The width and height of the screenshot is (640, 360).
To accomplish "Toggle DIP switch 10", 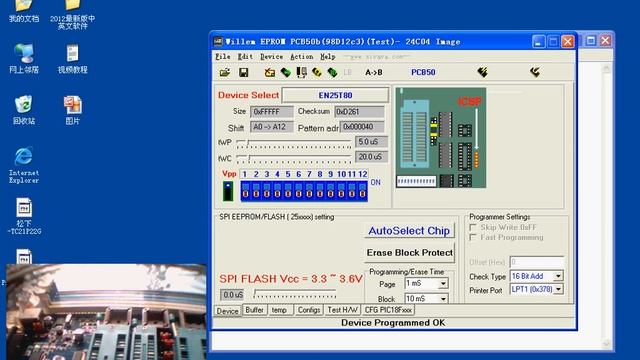I will (x=341, y=191).
